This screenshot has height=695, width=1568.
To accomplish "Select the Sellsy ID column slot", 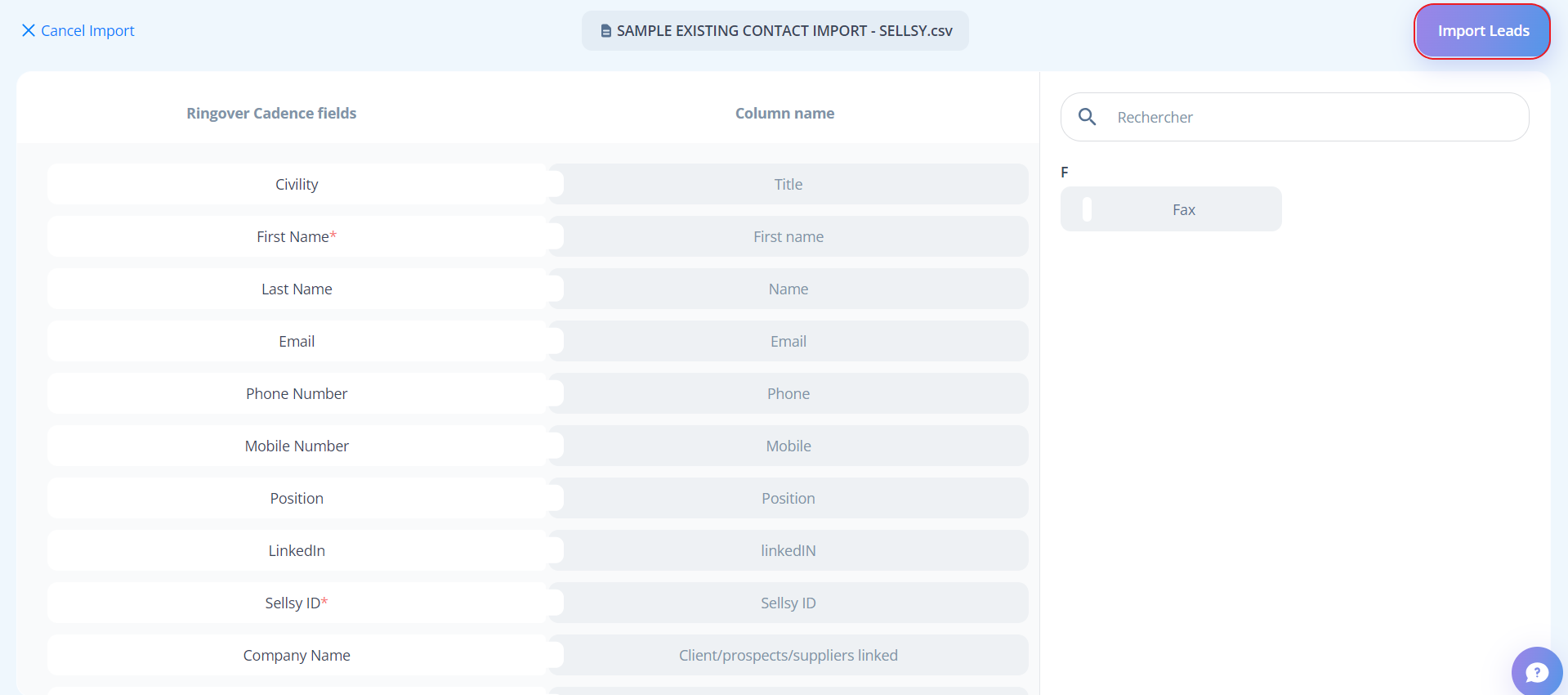I will (788, 603).
